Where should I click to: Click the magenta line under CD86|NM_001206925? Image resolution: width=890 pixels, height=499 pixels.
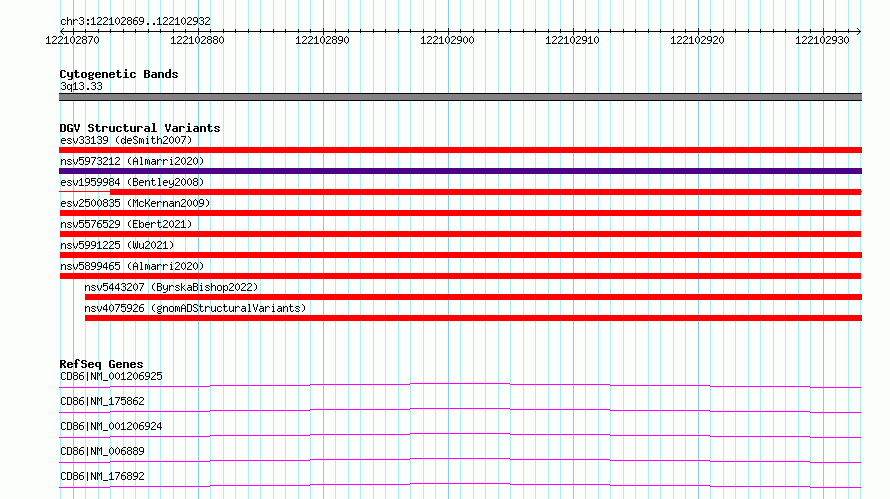(x=460, y=385)
